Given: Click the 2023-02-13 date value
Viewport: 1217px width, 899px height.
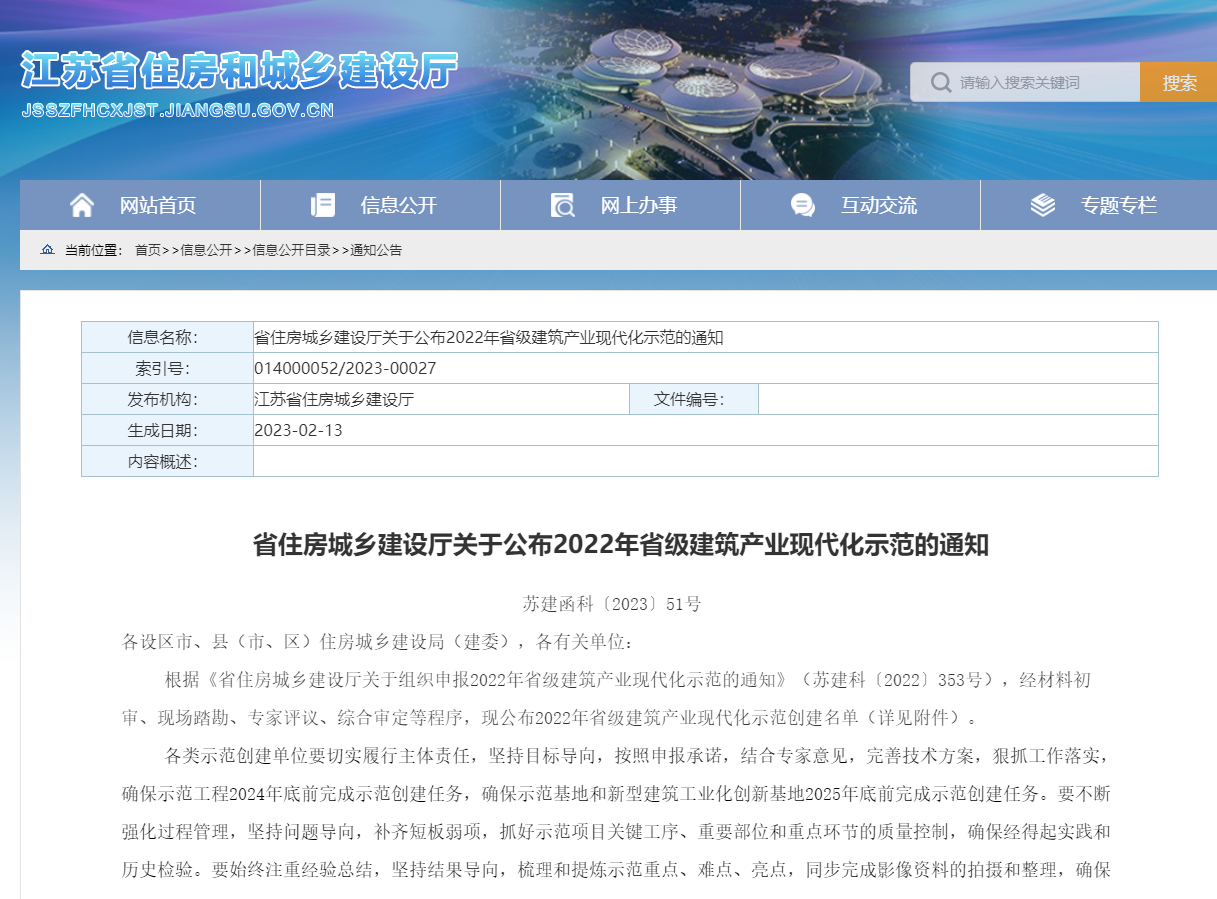Looking at the screenshot, I should point(298,430).
